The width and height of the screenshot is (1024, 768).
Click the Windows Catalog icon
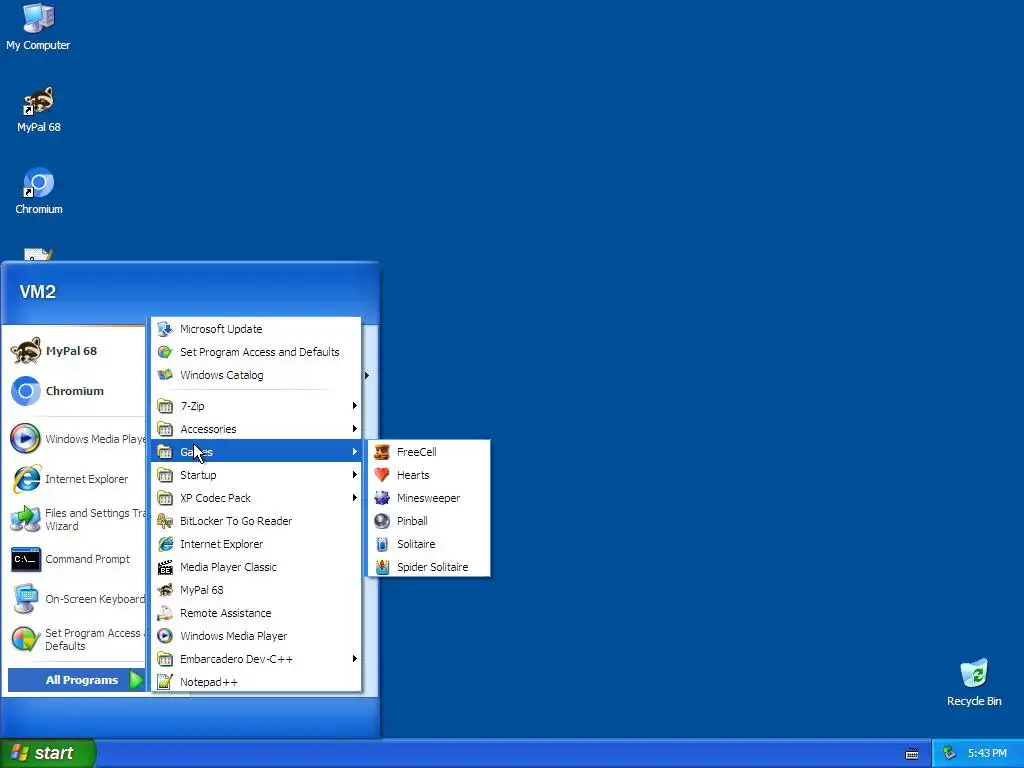(x=165, y=375)
